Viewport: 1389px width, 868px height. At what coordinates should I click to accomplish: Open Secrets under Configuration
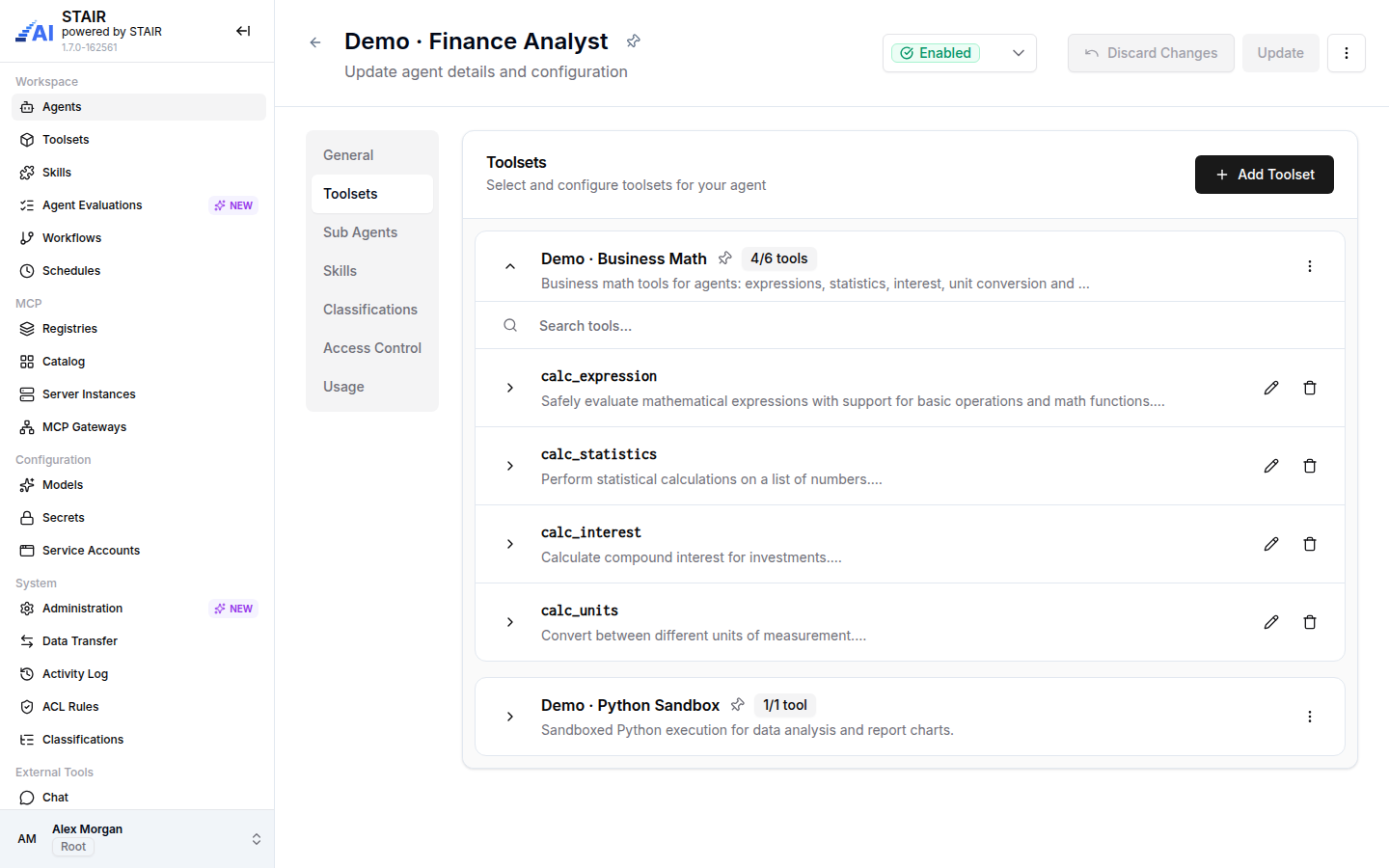coord(139,518)
